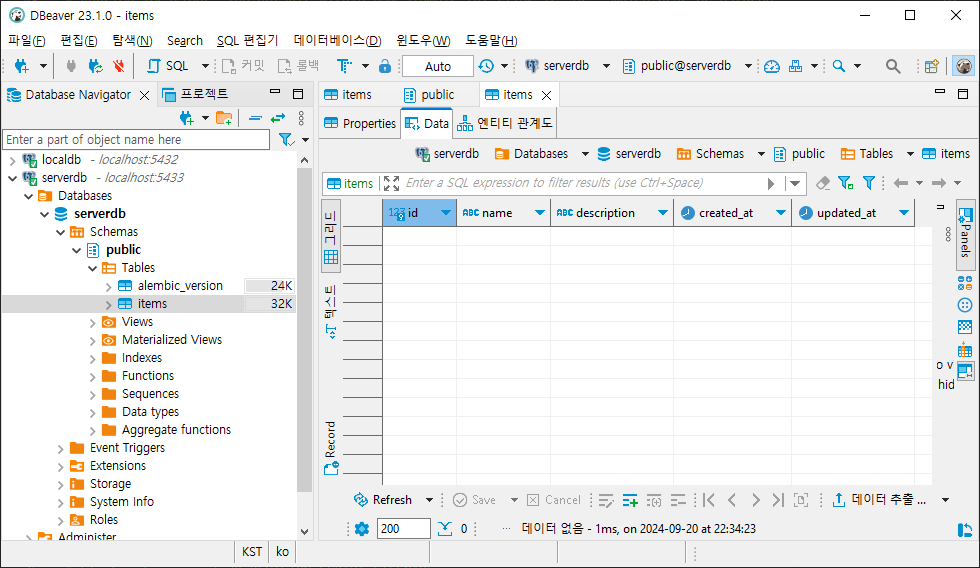Open filter history dropdown arrow

(795, 184)
